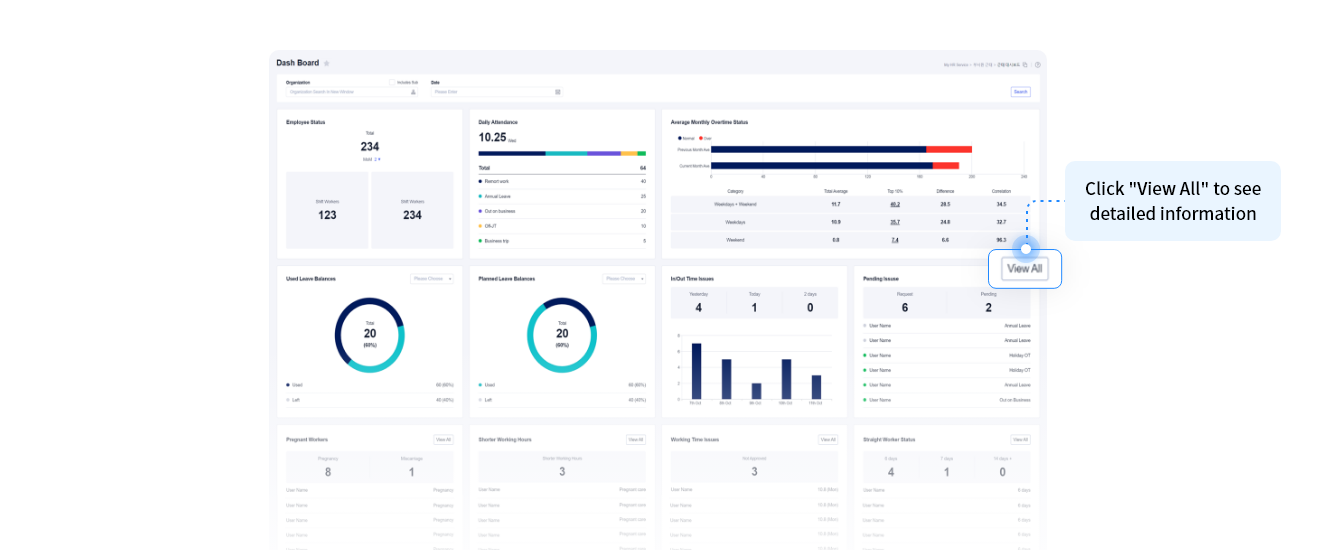Expand the Used Leave Balances dropdown
The height and width of the screenshot is (550, 1318).
pos(432,279)
